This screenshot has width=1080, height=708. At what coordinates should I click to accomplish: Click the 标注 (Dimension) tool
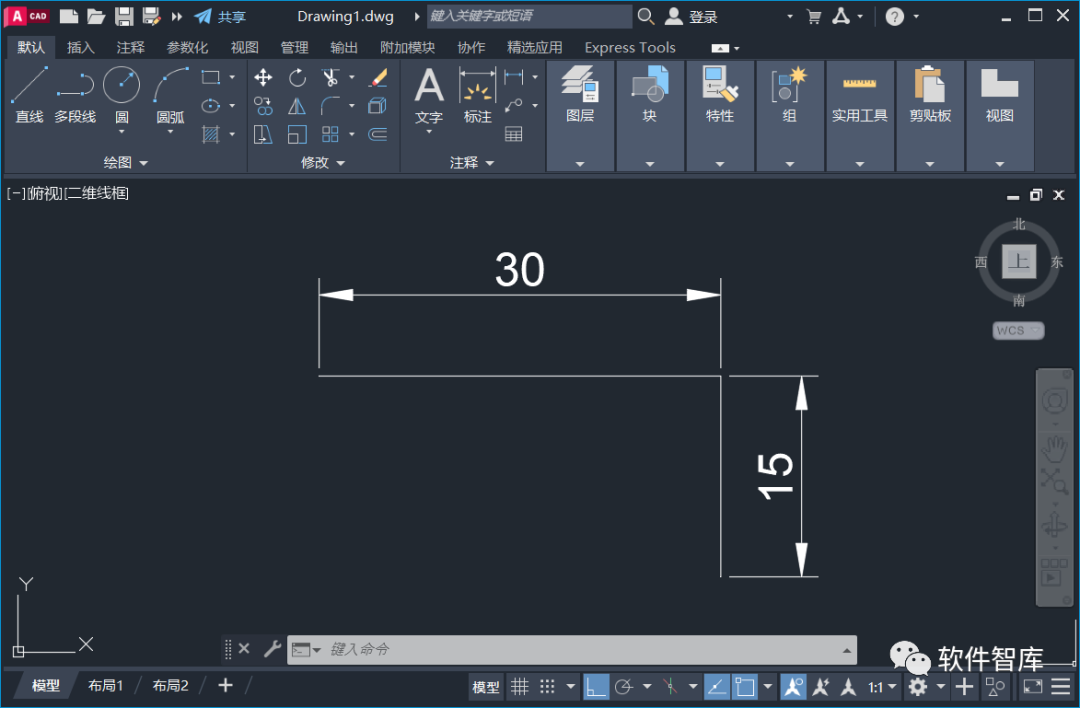[477, 90]
